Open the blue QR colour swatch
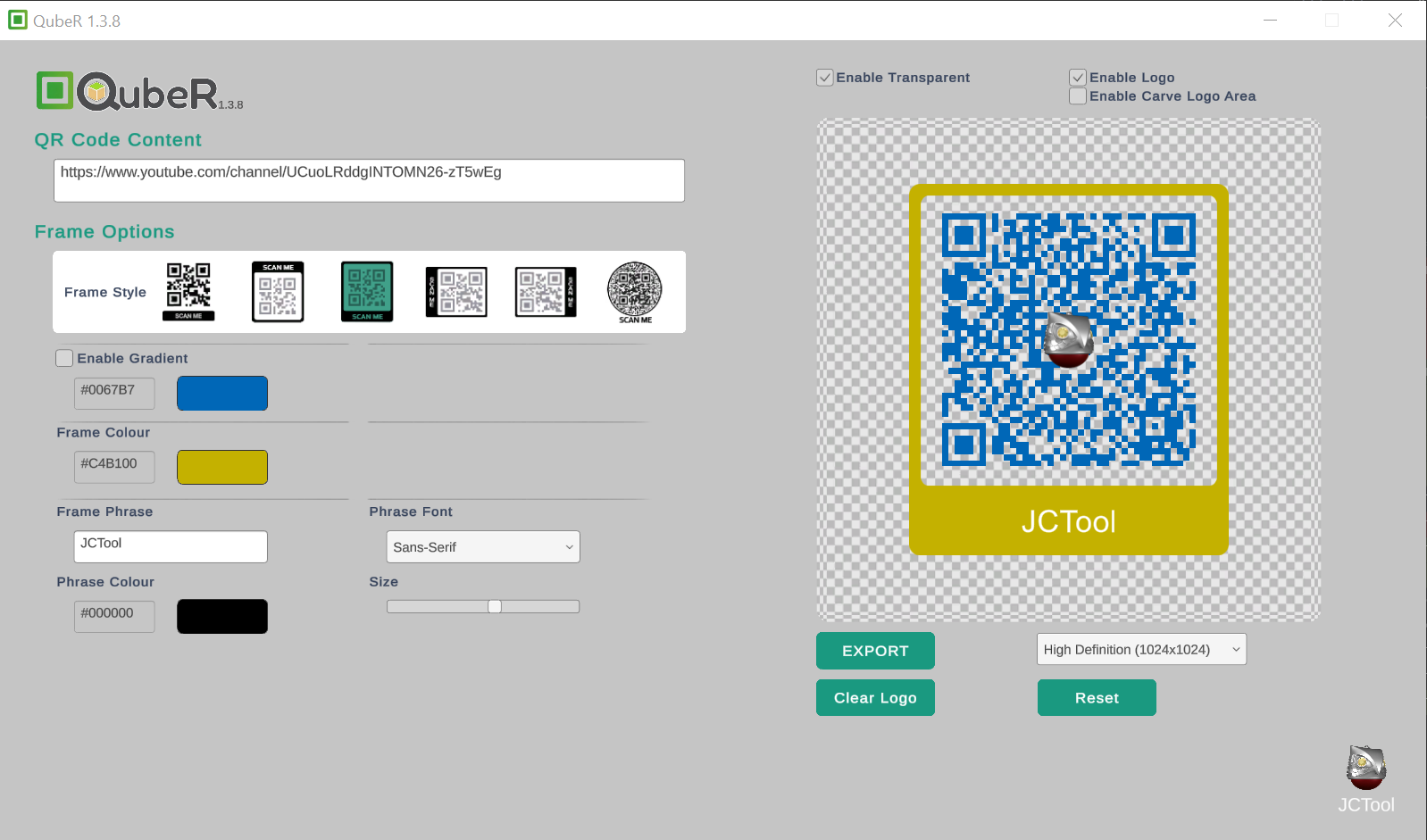Screen dimensions: 1427x840 click(222, 394)
